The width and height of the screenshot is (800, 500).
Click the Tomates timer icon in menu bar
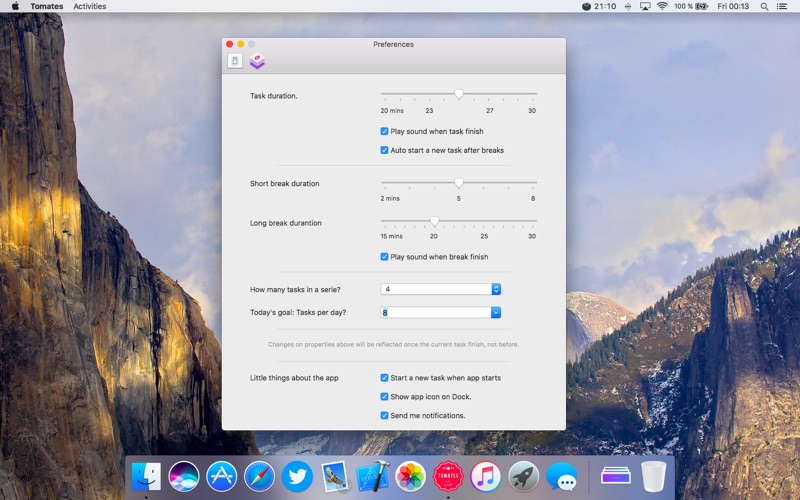tap(586, 6)
